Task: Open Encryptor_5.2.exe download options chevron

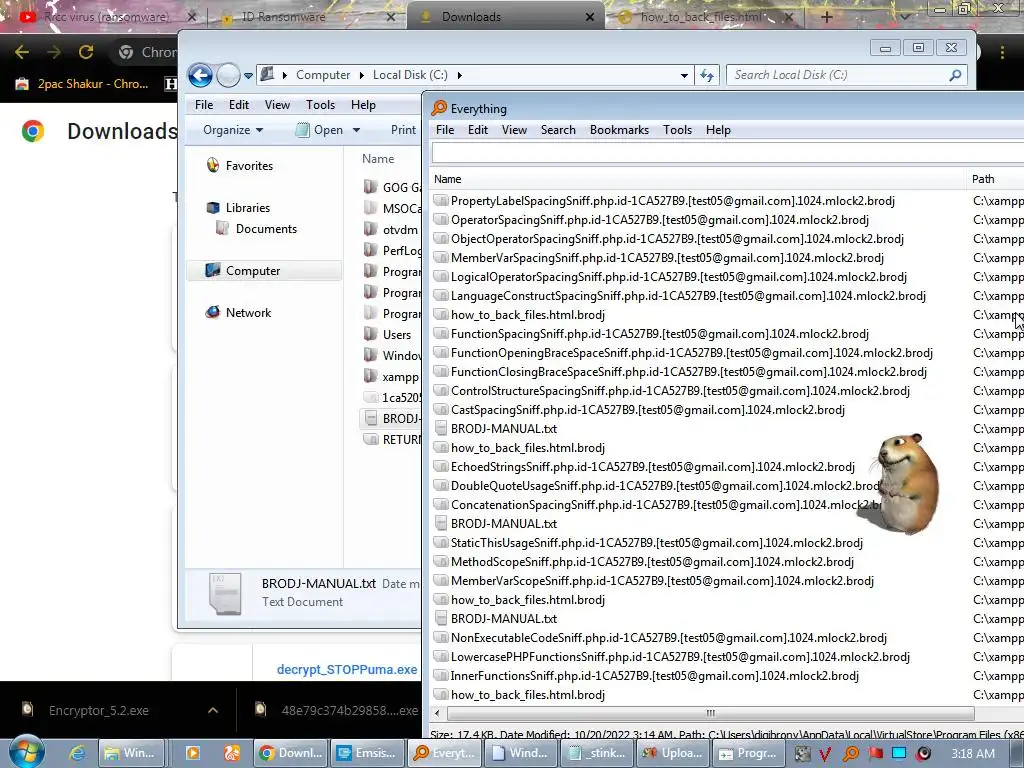Action: point(213,710)
